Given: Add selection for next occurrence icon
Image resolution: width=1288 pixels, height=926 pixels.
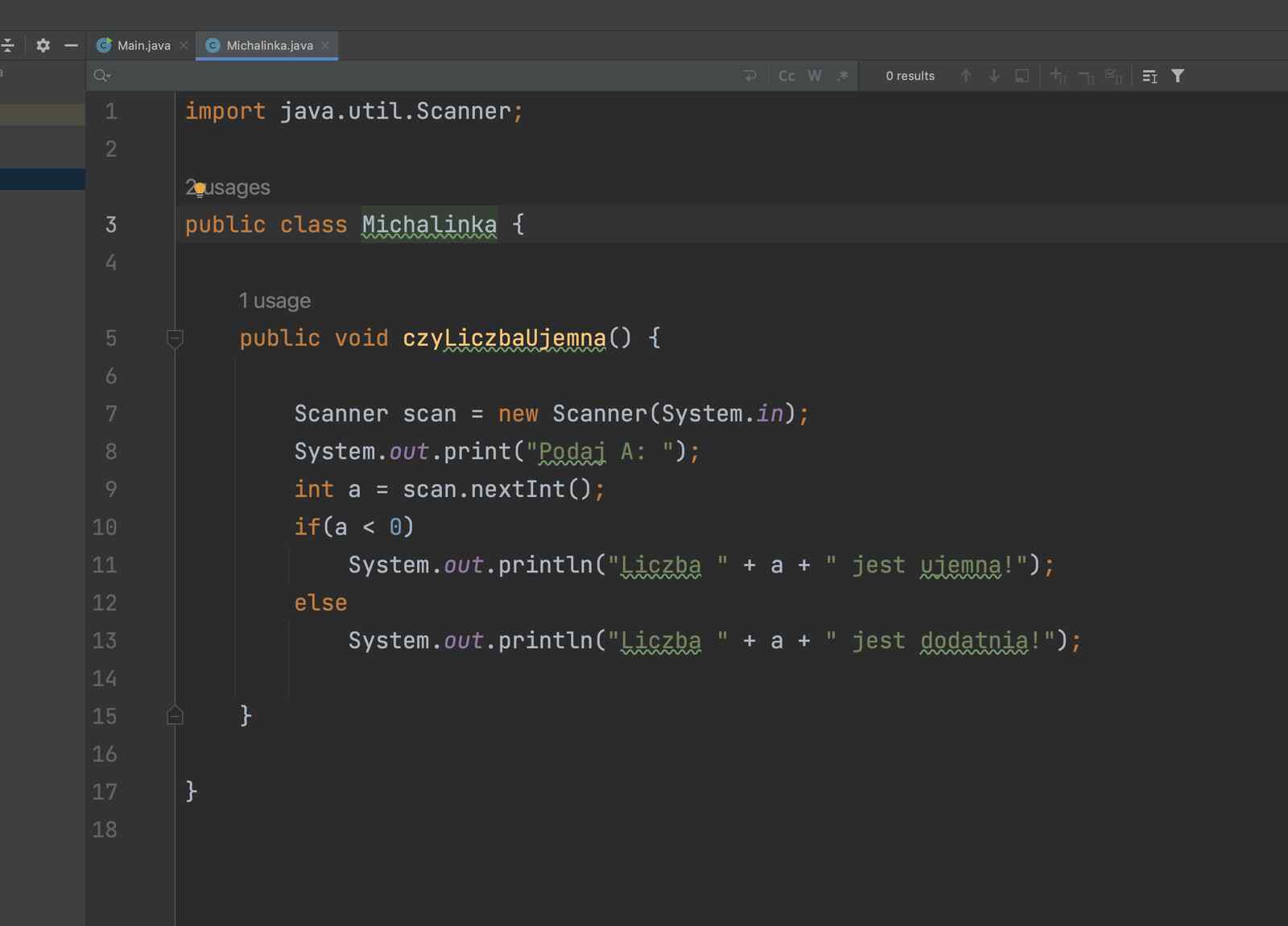Looking at the screenshot, I should [x=1059, y=76].
